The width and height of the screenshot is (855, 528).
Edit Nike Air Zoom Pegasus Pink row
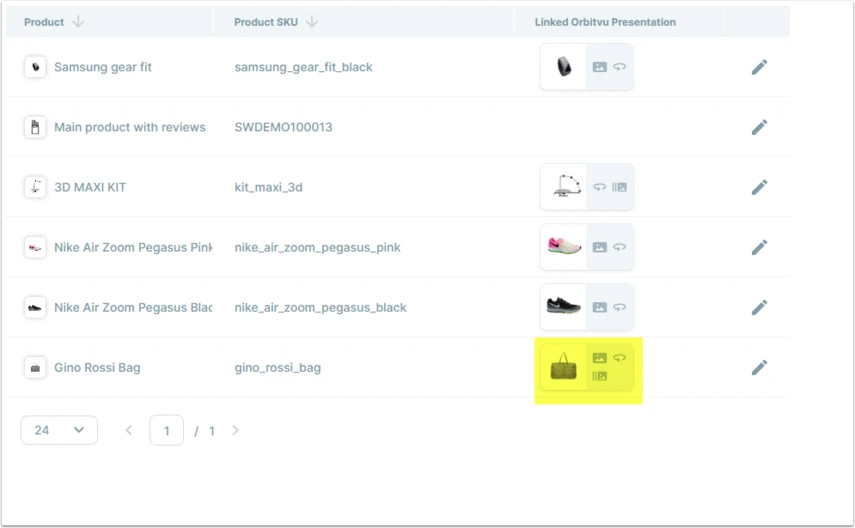(x=759, y=247)
